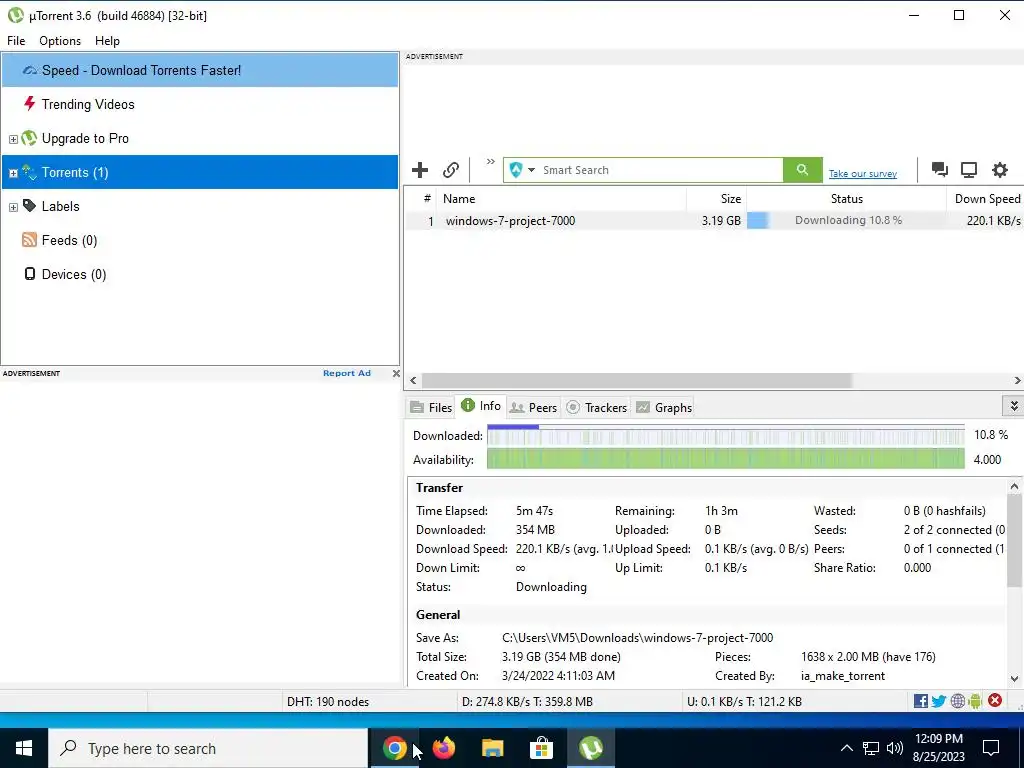Open the chat bubbles icon in toolbar
Screen dimensions: 1024x768
point(940,170)
